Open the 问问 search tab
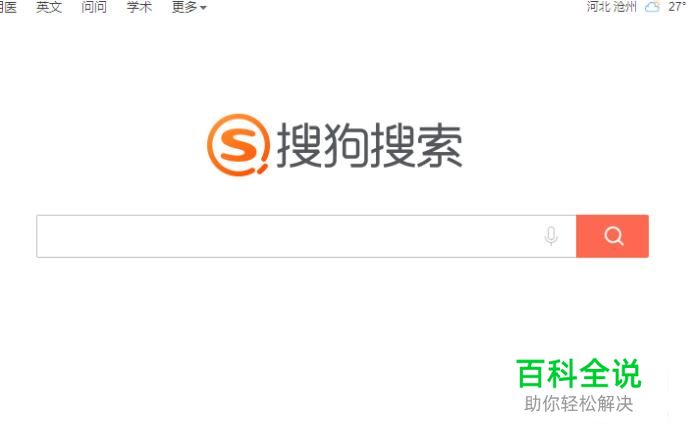 click(x=94, y=7)
